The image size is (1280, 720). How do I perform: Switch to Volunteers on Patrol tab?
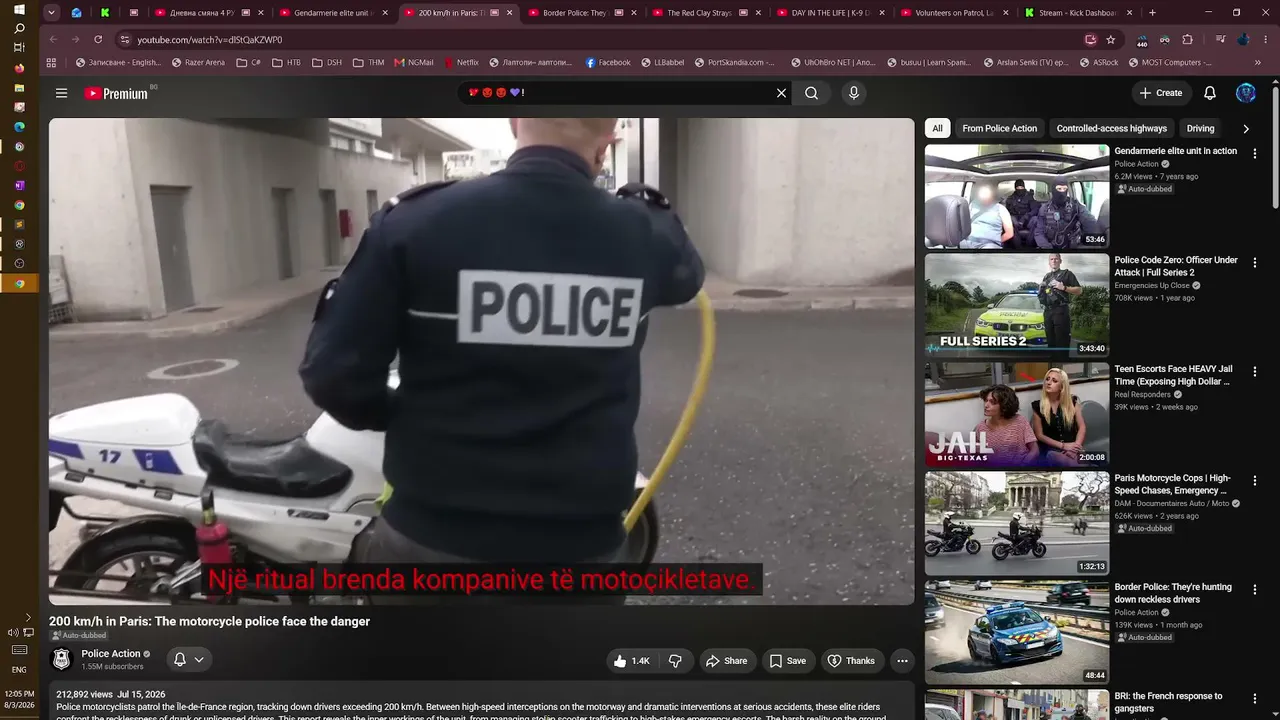click(x=954, y=13)
